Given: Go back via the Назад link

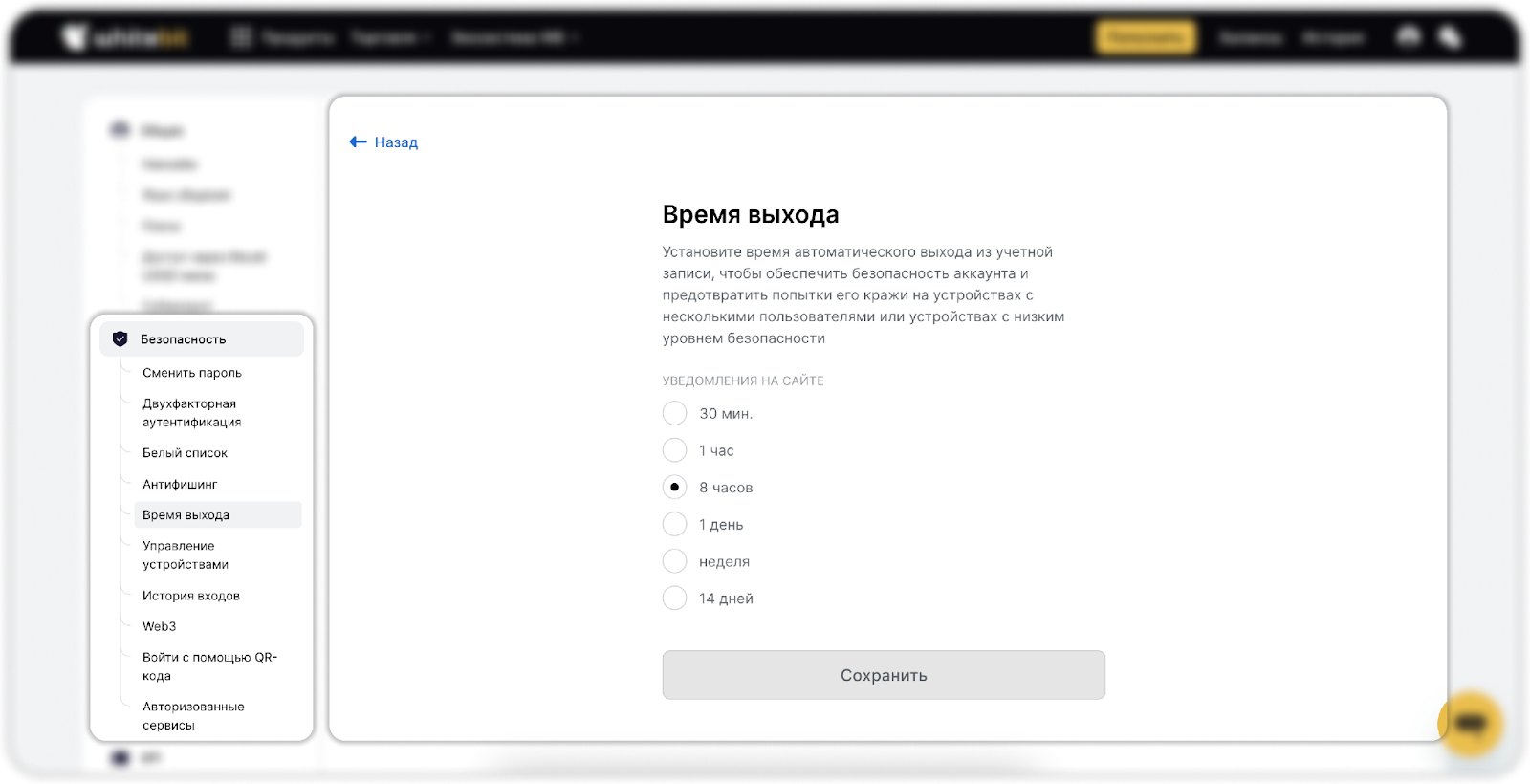Looking at the screenshot, I should (x=396, y=142).
